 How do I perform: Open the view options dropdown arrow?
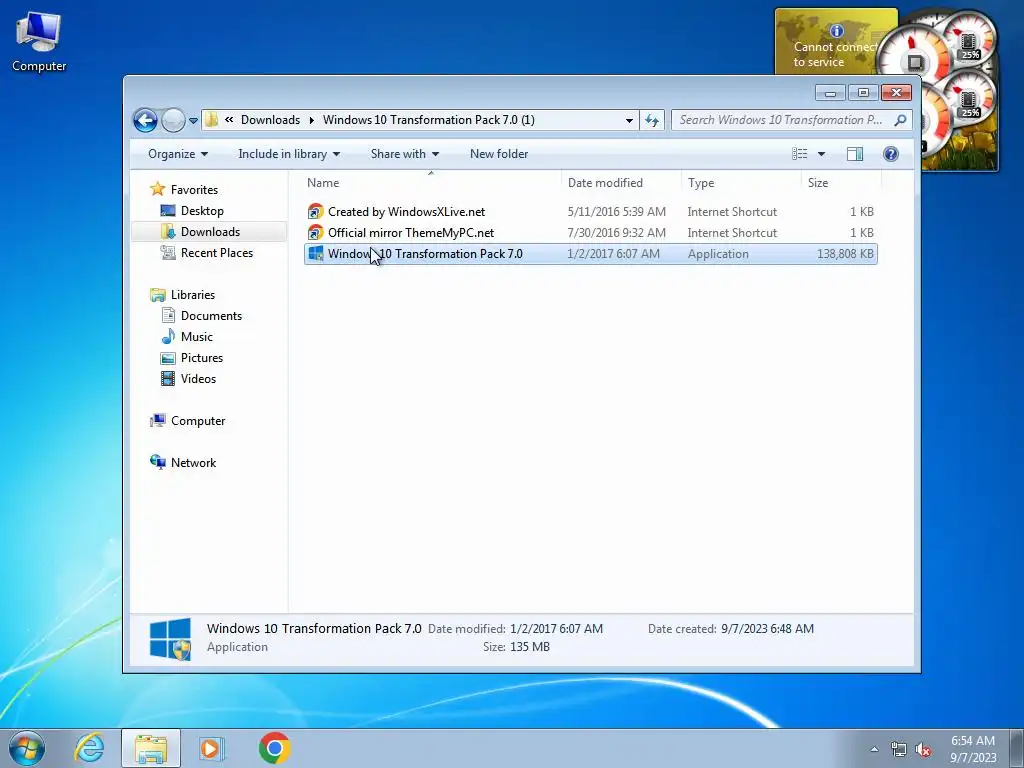point(822,154)
